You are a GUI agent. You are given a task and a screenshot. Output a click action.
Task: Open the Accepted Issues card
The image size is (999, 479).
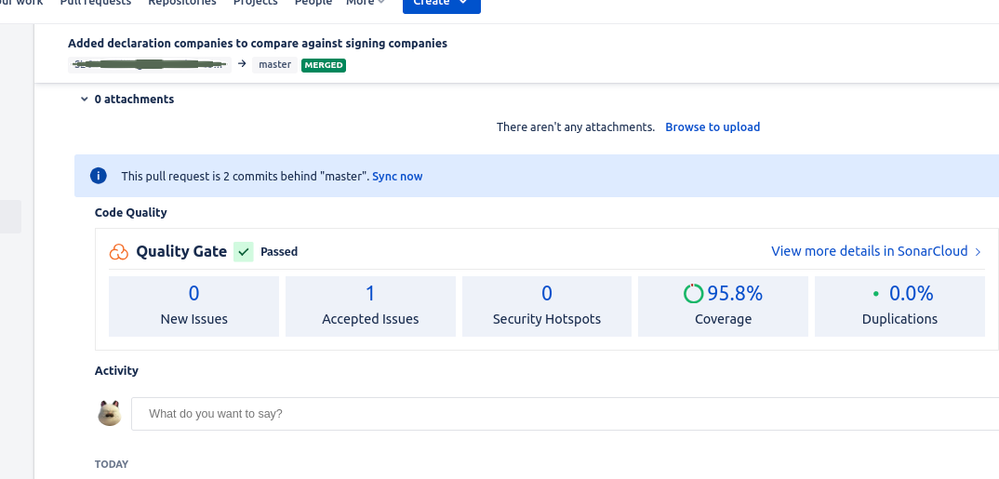tap(370, 306)
